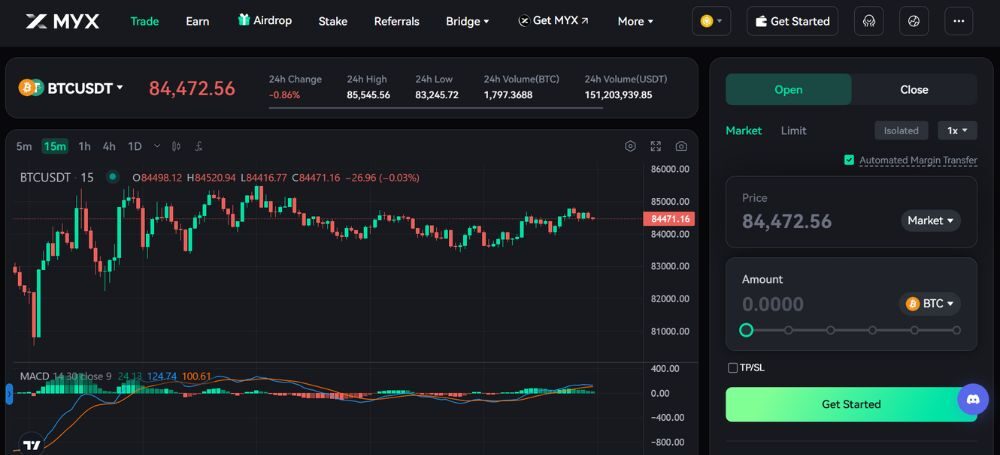Click the Discord floating chat icon
1000x455 pixels.
(x=973, y=399)
